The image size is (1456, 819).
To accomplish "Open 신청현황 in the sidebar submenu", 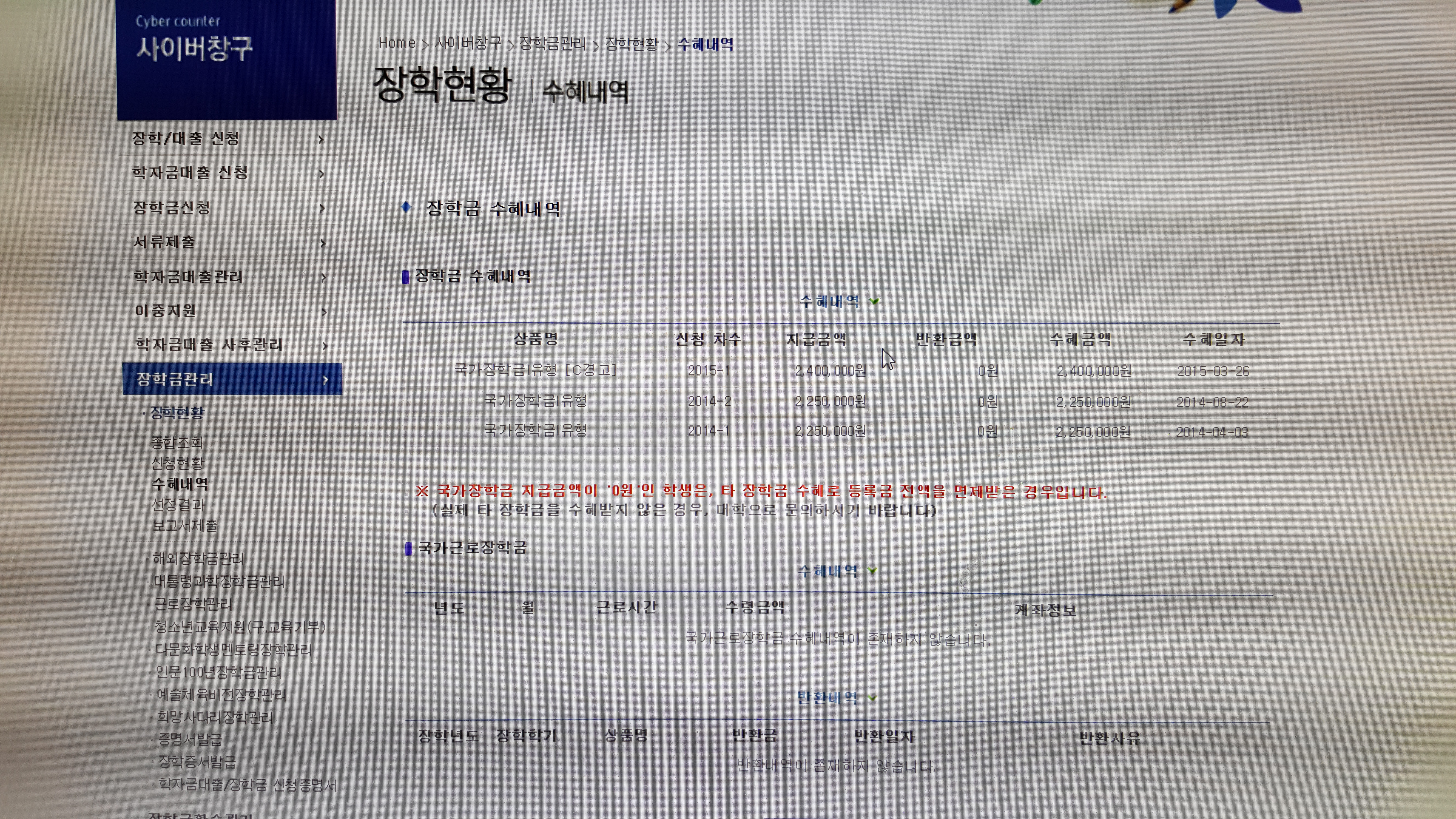I will coord(178,463).
